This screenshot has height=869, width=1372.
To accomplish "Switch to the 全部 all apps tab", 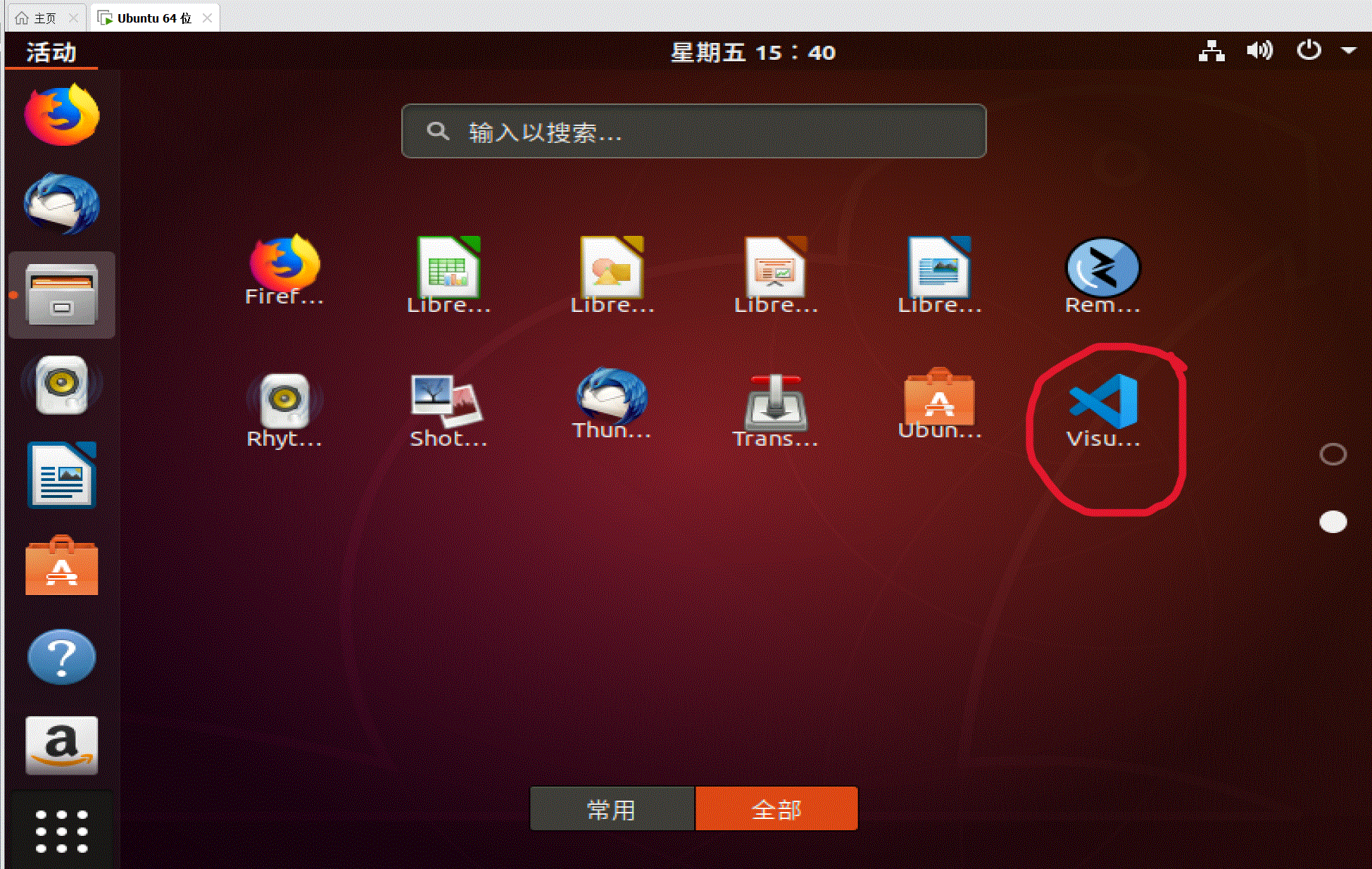I will 776,809.
